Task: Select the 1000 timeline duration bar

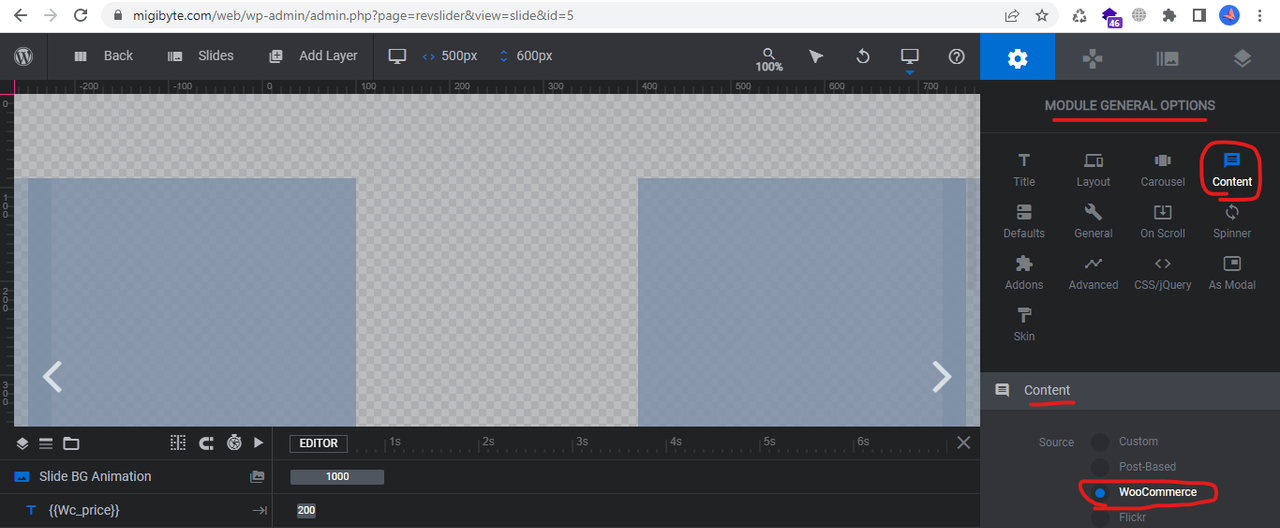Action: pyautogui.click(x=337, y=477)
